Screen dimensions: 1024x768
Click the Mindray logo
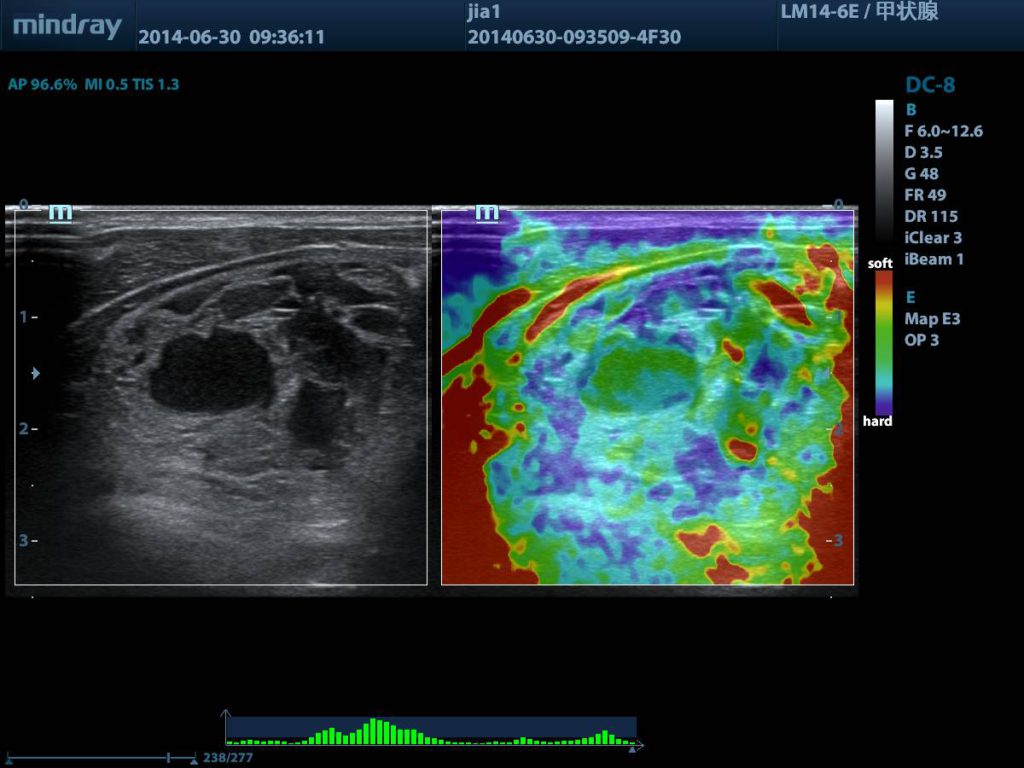point(67,26)
